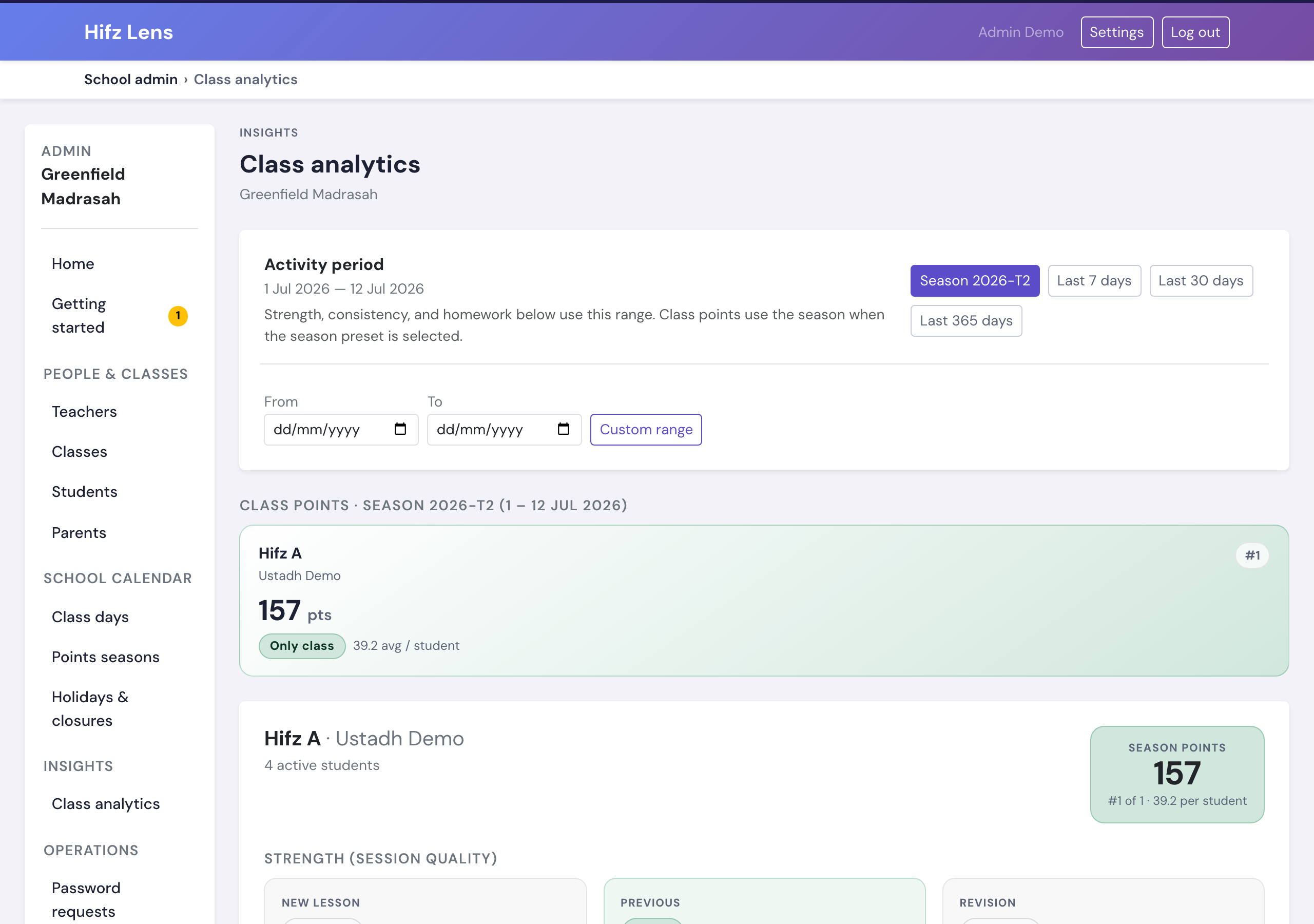Click the Hifz Lens logo title
The width and height of the screenshot is (1314, 924).
pyautogui.click(x=129, y=32)
